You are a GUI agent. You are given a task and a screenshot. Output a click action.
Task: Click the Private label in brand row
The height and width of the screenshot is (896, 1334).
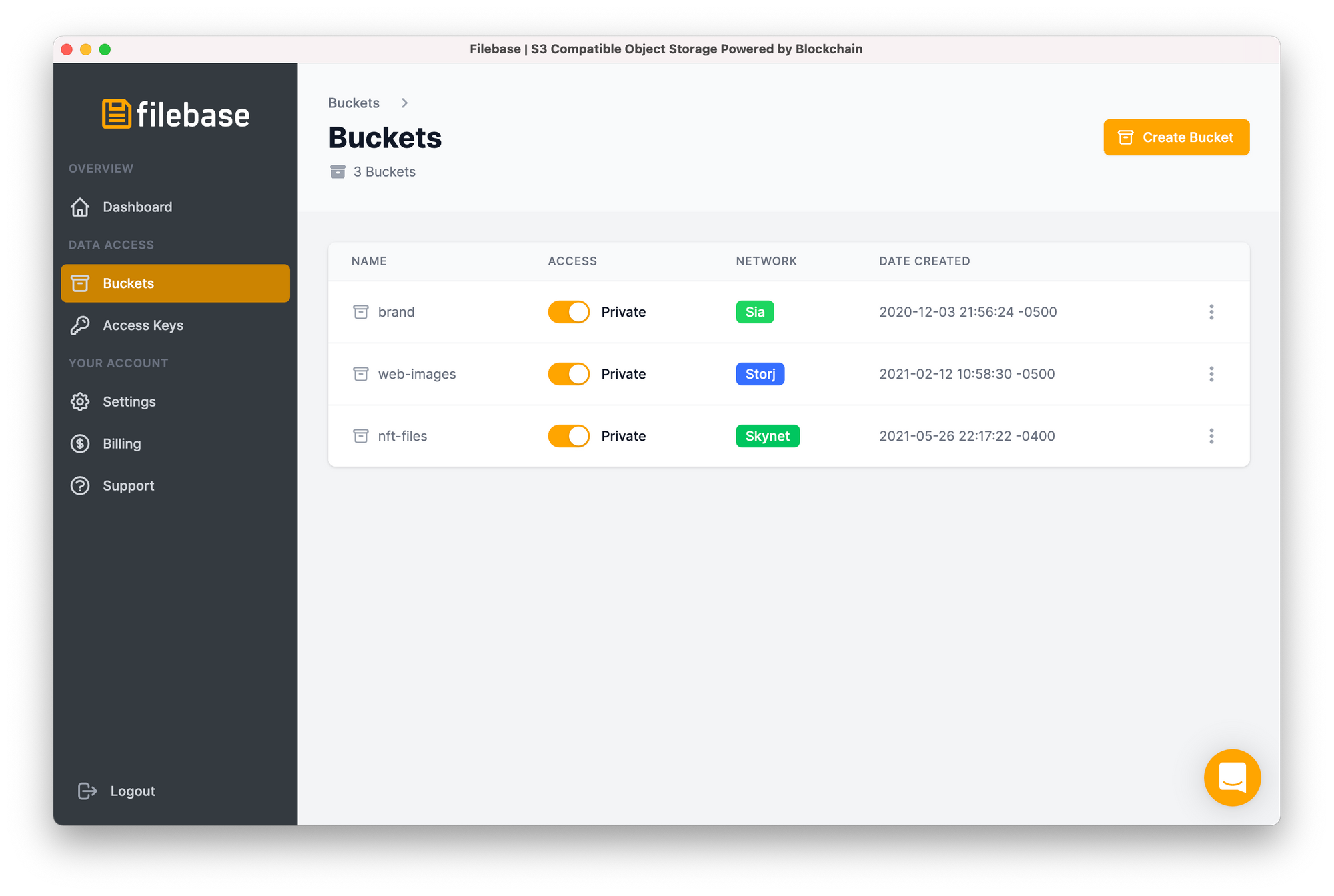point(624,312)
